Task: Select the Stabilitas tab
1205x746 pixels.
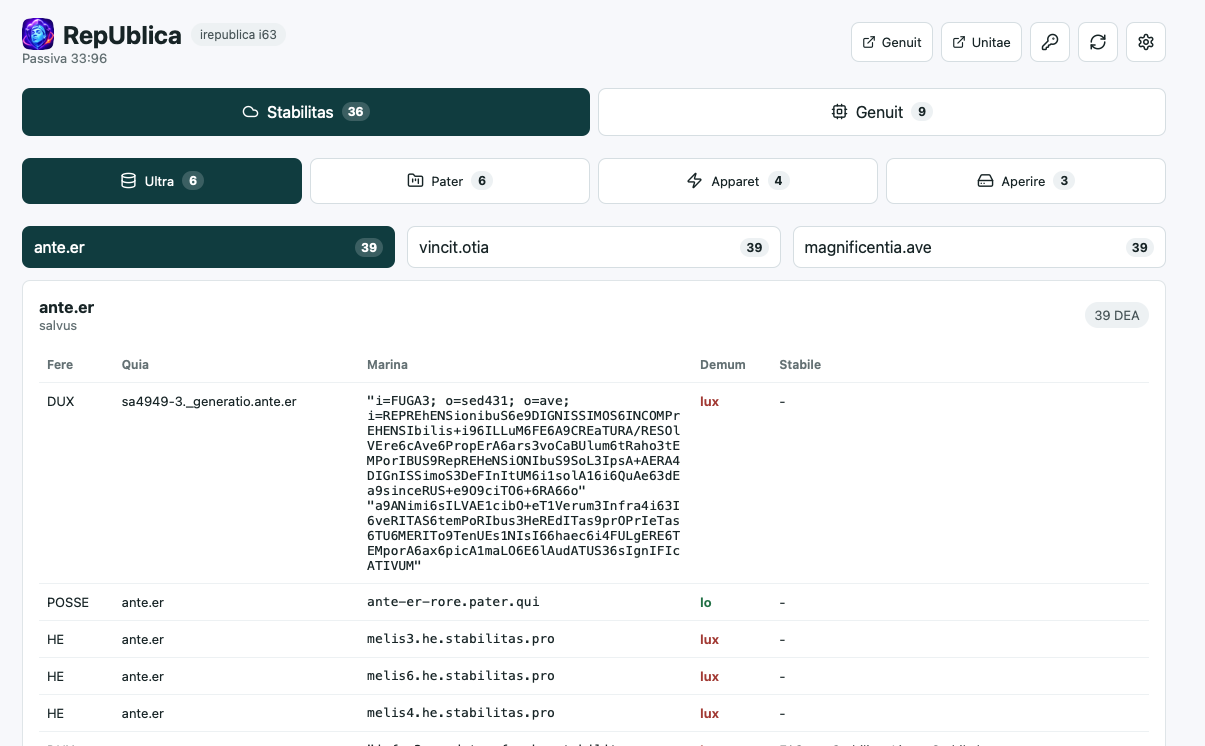Action: 306,112
